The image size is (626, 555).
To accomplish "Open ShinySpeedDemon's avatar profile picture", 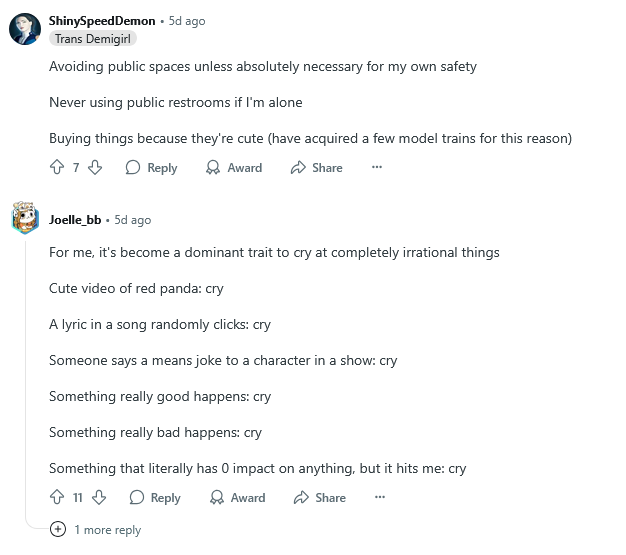I will click(25, 29).
